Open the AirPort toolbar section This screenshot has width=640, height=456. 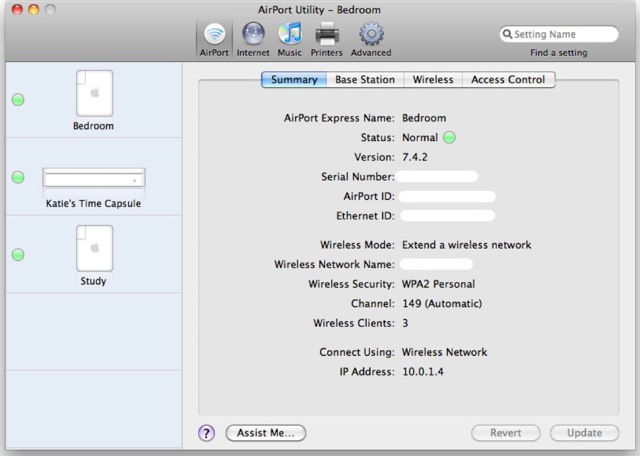(214, 40)
